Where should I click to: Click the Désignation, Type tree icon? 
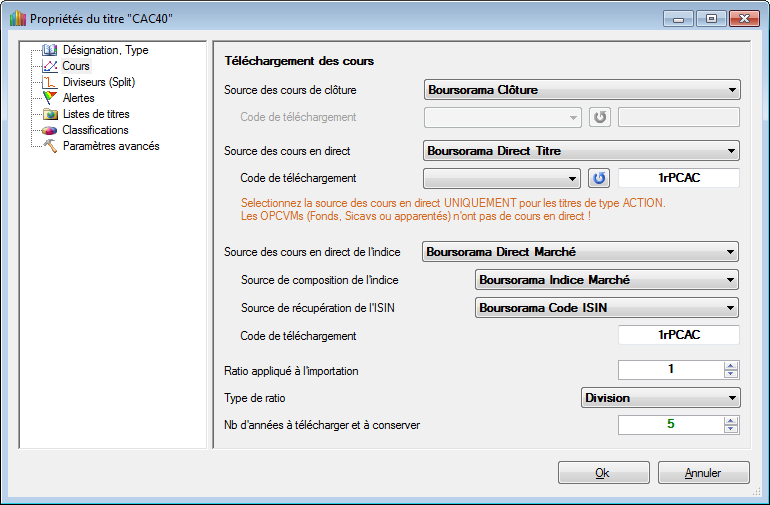click(x=50, y=50)
